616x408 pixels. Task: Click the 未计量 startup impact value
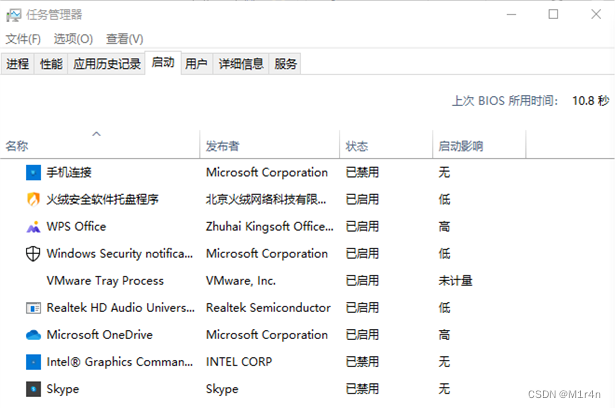(455, 281)
